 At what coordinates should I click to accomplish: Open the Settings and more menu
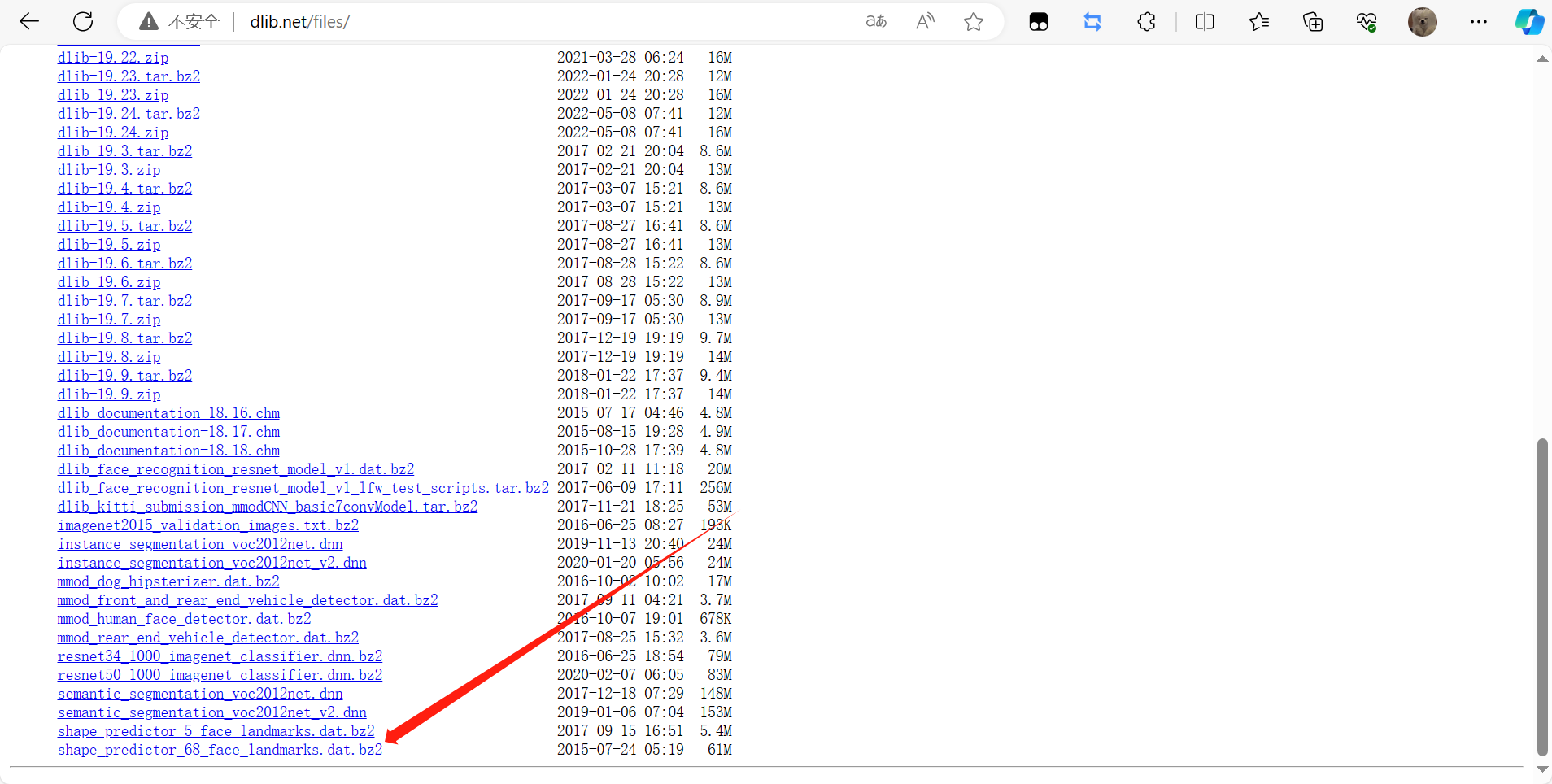point(1480,22)
